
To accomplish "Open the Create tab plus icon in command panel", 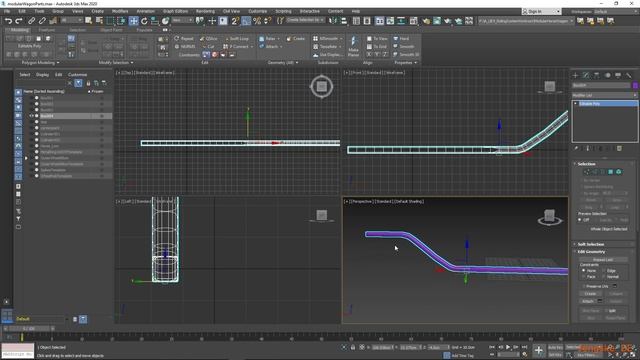I will click(x=576, y=75).
